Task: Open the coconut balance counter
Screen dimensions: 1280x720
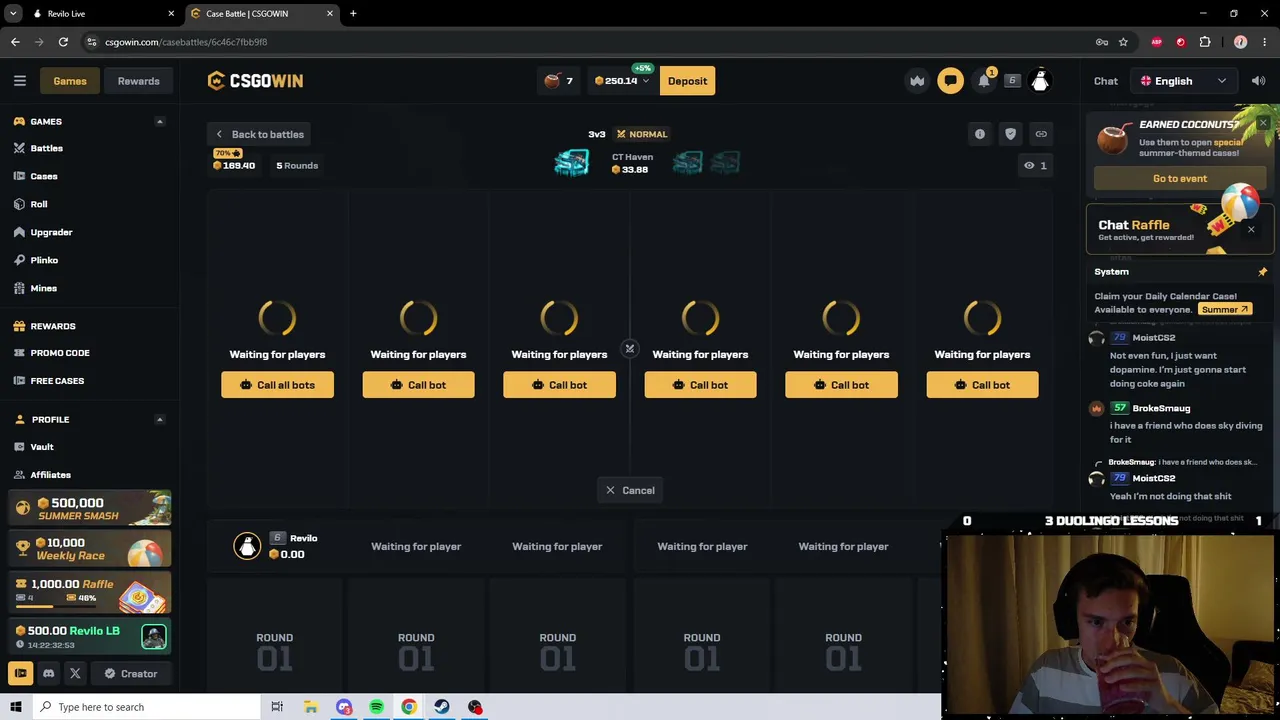Action: (x=559, y=81)
